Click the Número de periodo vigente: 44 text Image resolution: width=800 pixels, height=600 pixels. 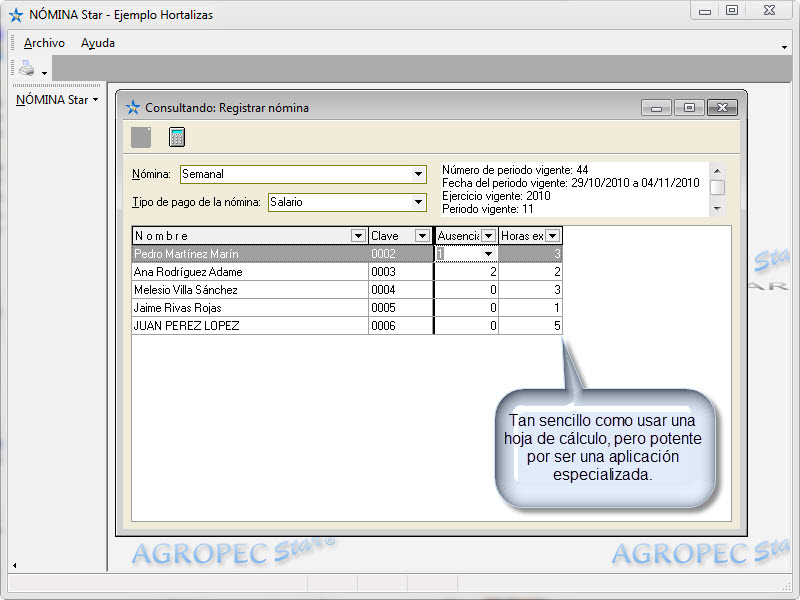[515, 170]
